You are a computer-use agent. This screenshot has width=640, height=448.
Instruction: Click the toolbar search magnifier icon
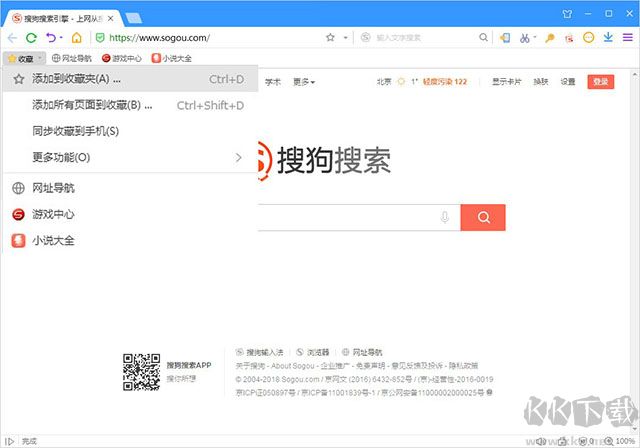coord(483,38)
